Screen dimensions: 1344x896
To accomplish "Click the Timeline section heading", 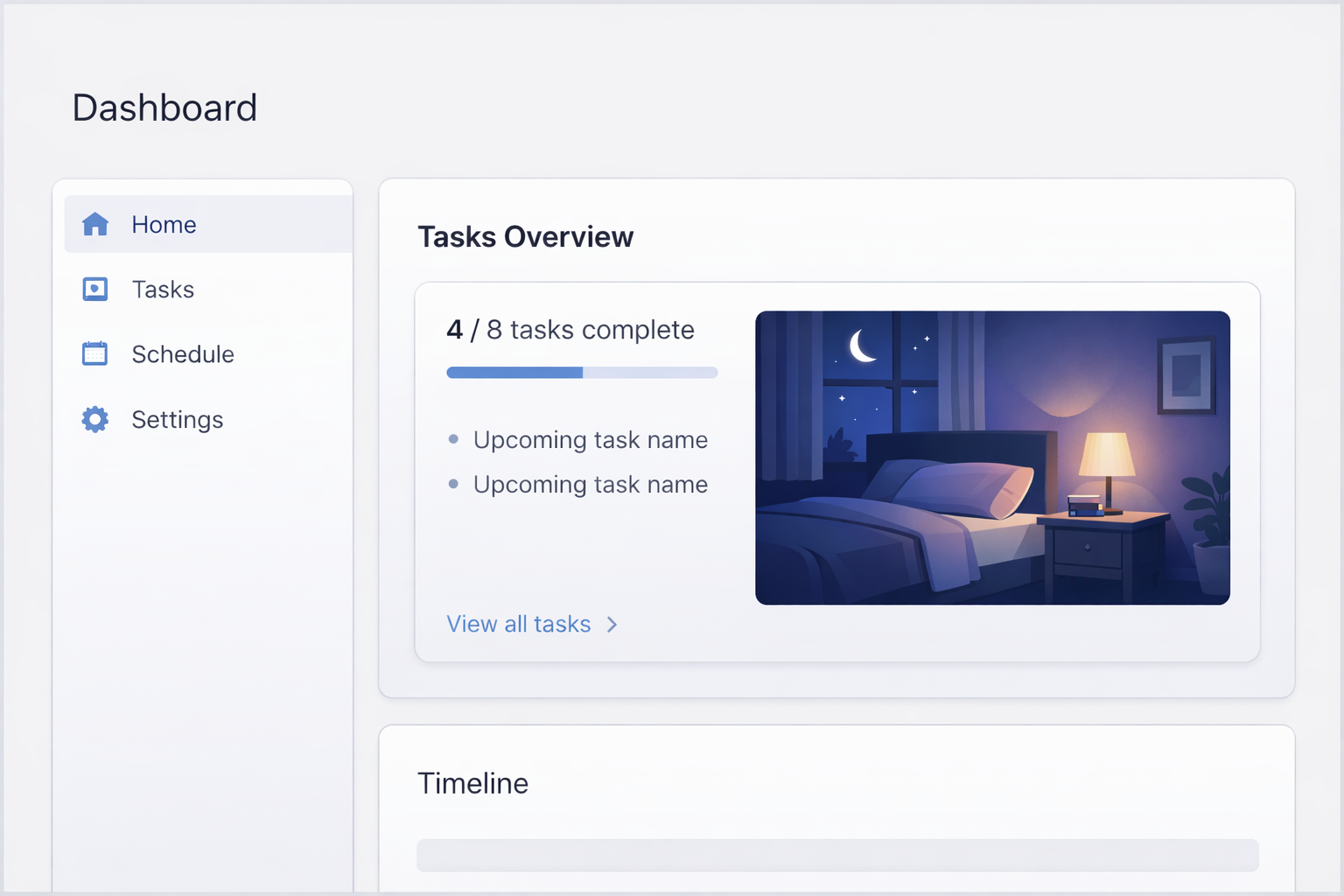I will 472,783.
